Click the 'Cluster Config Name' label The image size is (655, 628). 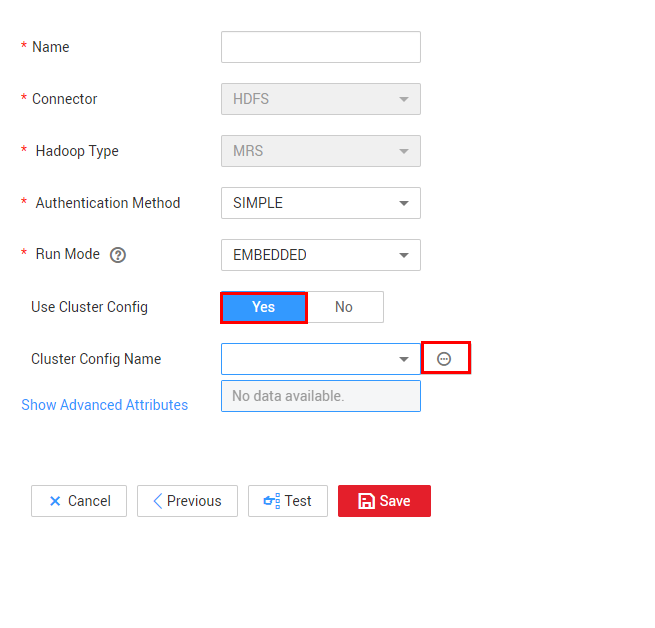96,359
